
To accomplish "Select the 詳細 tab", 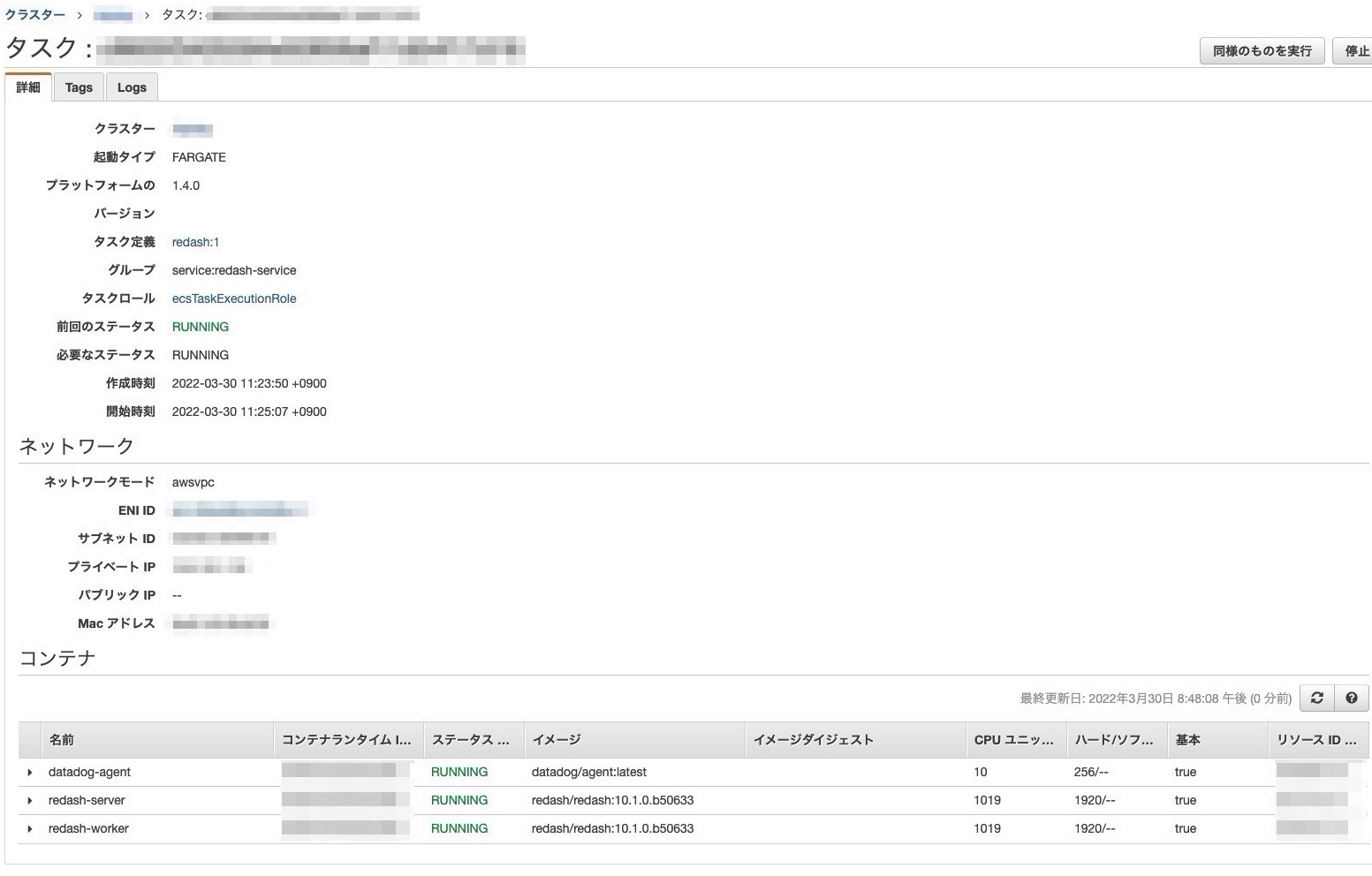I will (28, 87).
